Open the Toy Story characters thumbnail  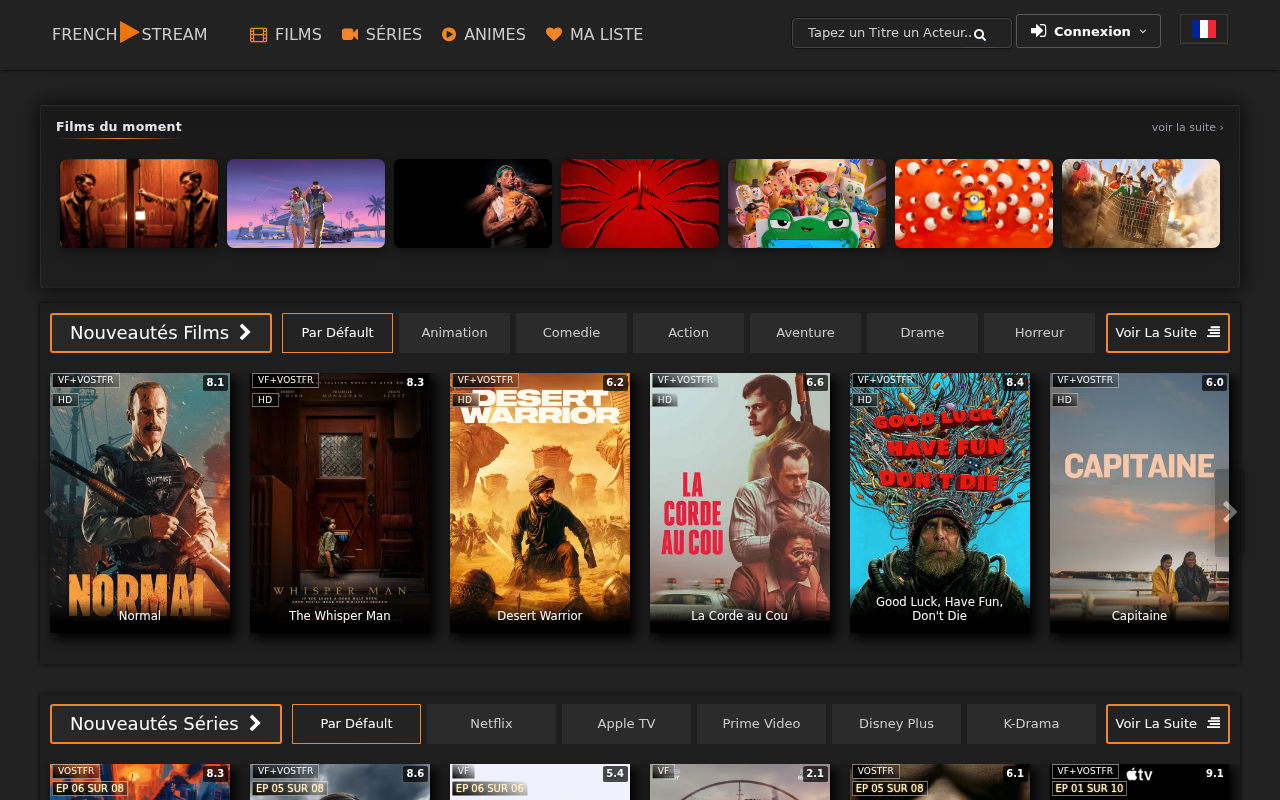click(x=807, y=203)
